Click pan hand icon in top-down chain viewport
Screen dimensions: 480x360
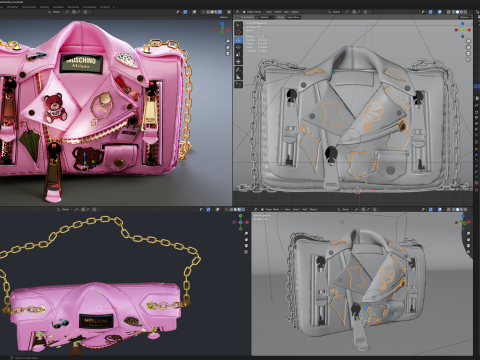point(246,240)
